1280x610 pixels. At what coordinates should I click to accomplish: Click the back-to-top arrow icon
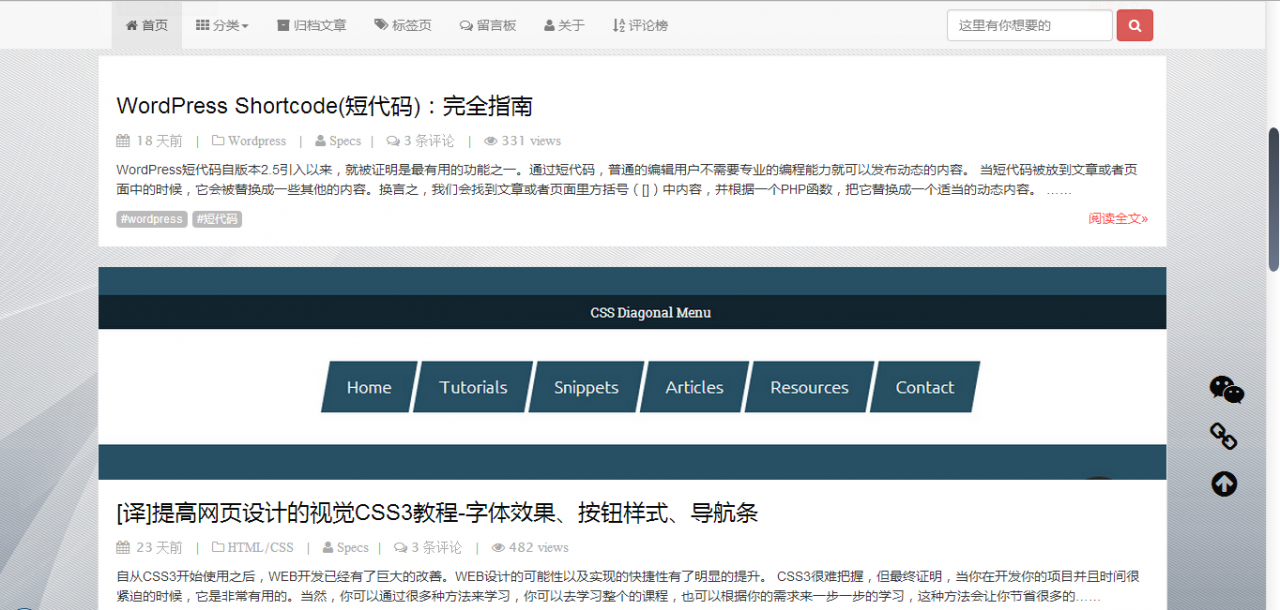[x=1224, y=484]
